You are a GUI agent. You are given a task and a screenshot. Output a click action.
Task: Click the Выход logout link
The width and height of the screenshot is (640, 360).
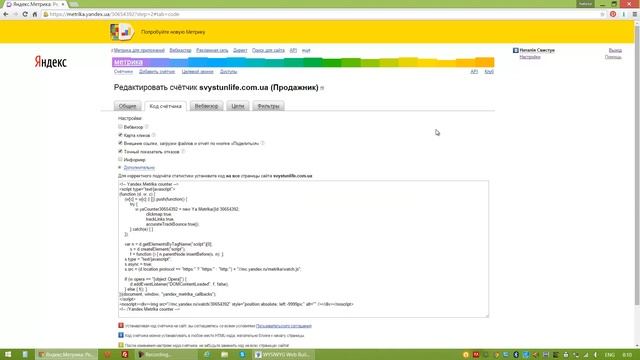(x=615, y=50)
